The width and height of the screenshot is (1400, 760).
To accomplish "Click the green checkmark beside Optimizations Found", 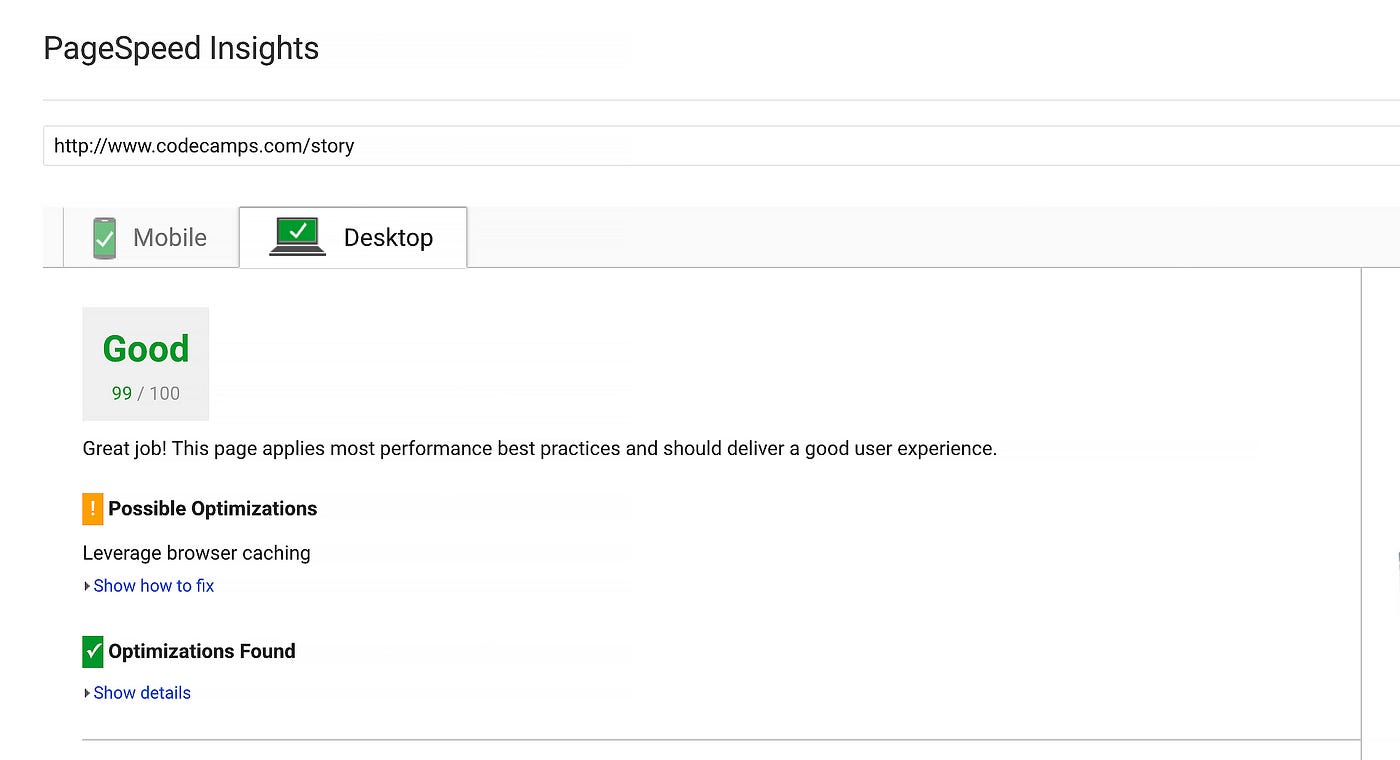I will coord(92,651).
